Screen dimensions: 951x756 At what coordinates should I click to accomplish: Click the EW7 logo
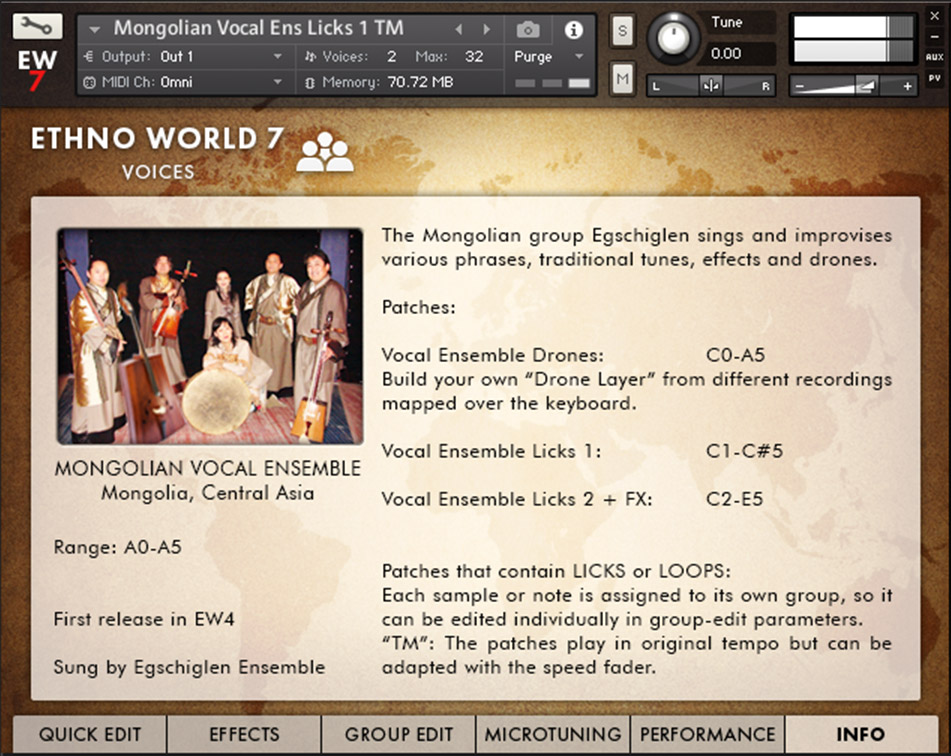pos(37,70)
